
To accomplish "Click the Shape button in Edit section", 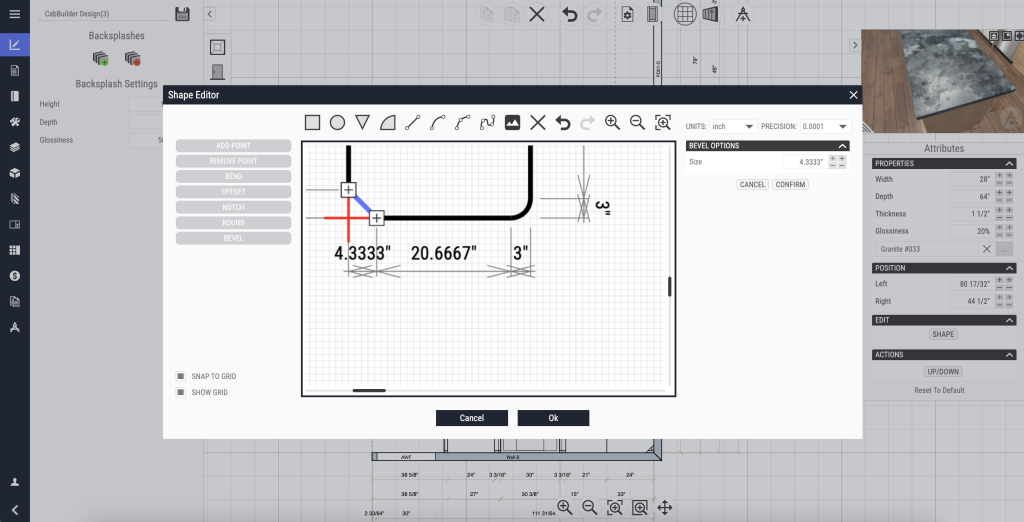I will click(943, 334).
